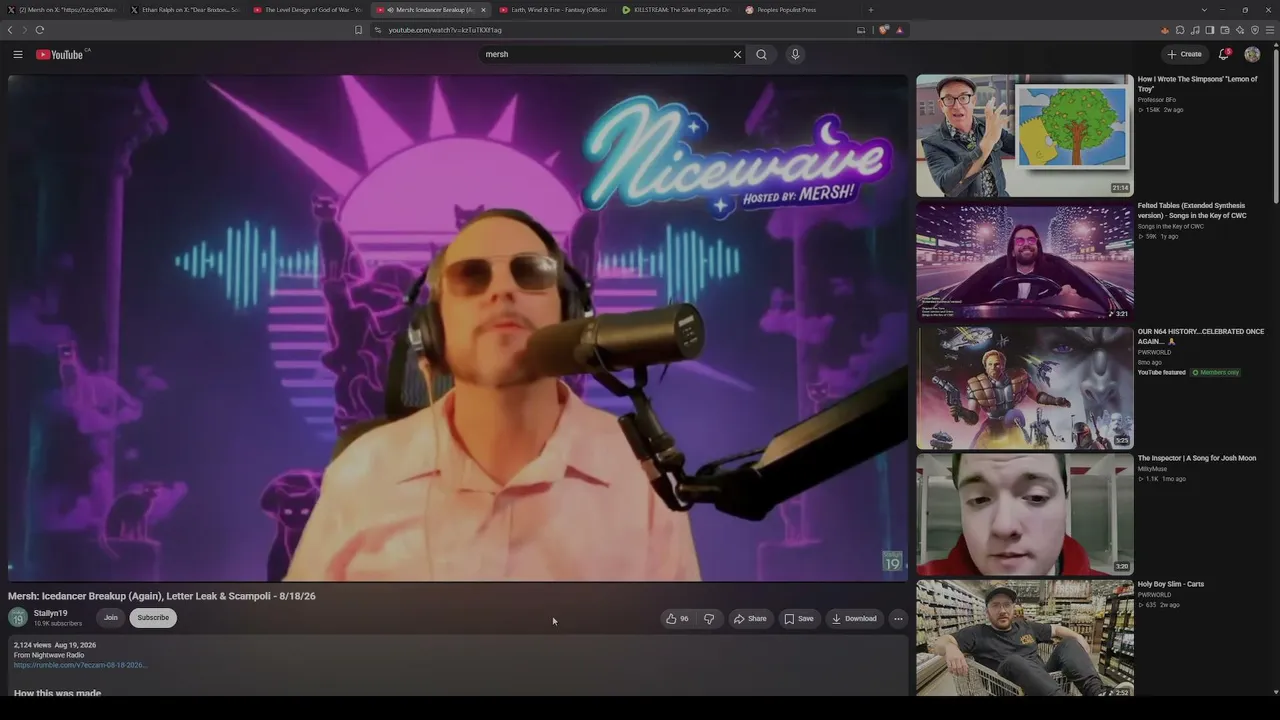Viewport: 1280px width, 720px height.
Task: Like the video with thumbs up
Action: point(677,619)
